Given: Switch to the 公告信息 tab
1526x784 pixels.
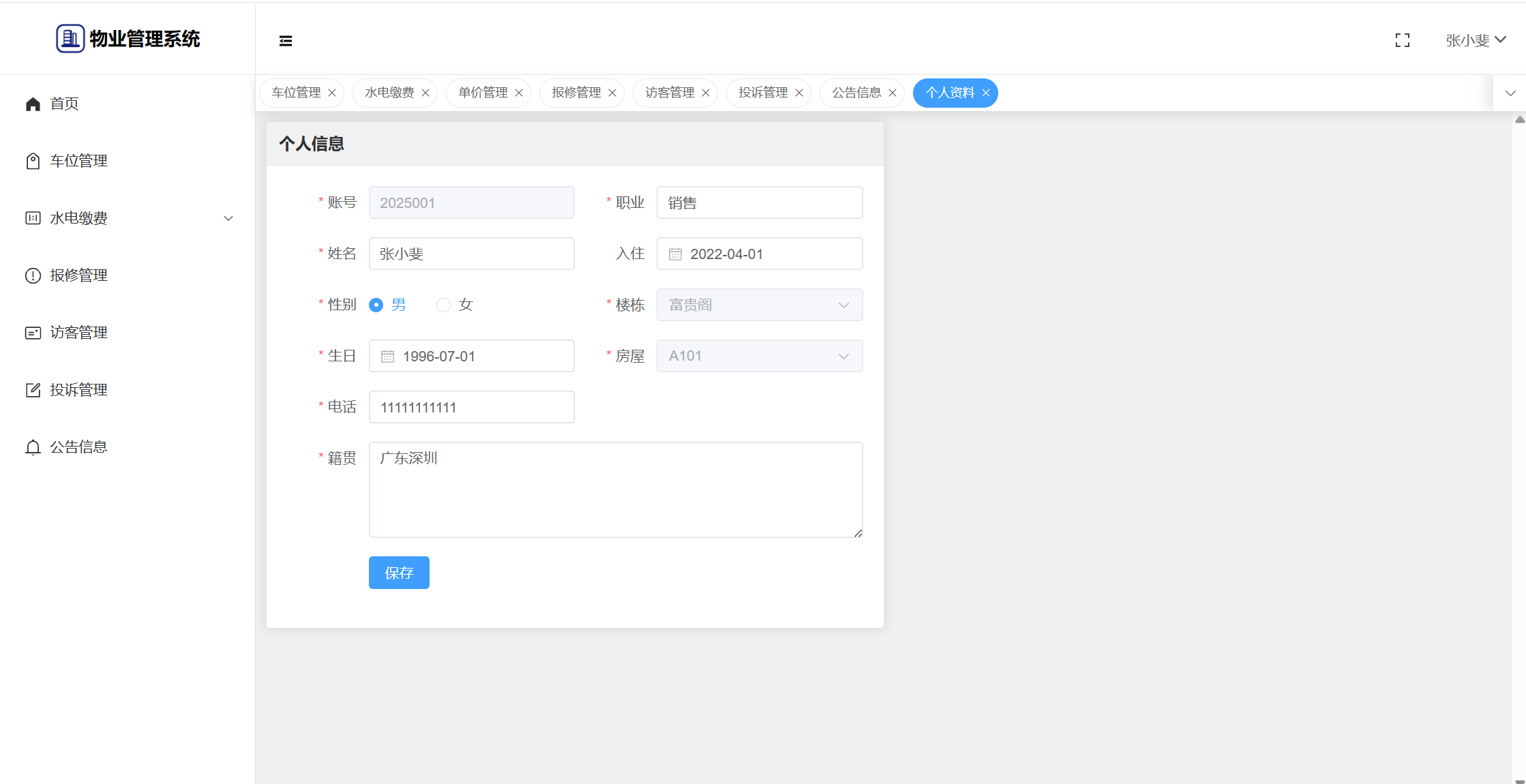Looking at the screenshot, I should [856, 93].
